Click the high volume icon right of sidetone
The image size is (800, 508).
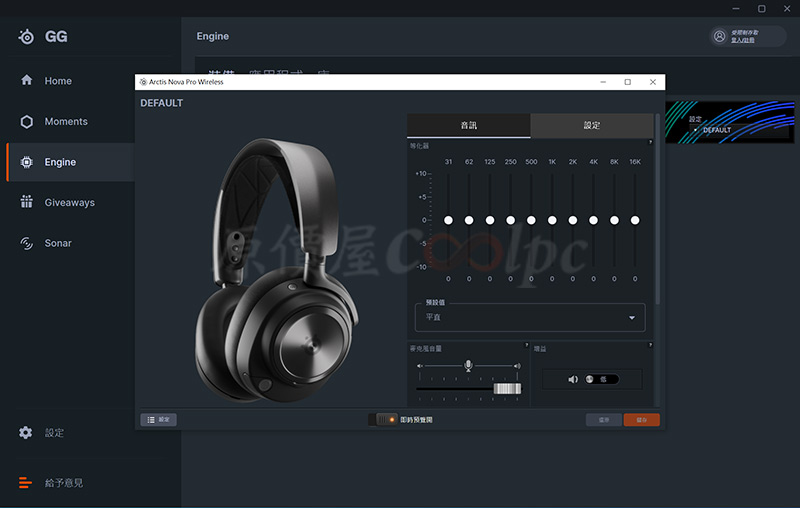pos(517,366)
